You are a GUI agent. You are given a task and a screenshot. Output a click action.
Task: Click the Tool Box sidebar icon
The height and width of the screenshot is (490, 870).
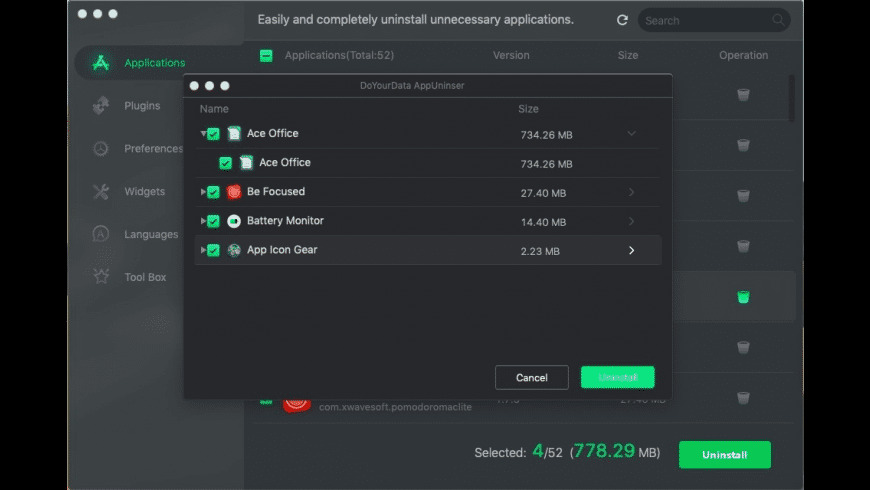pos(101,277)
